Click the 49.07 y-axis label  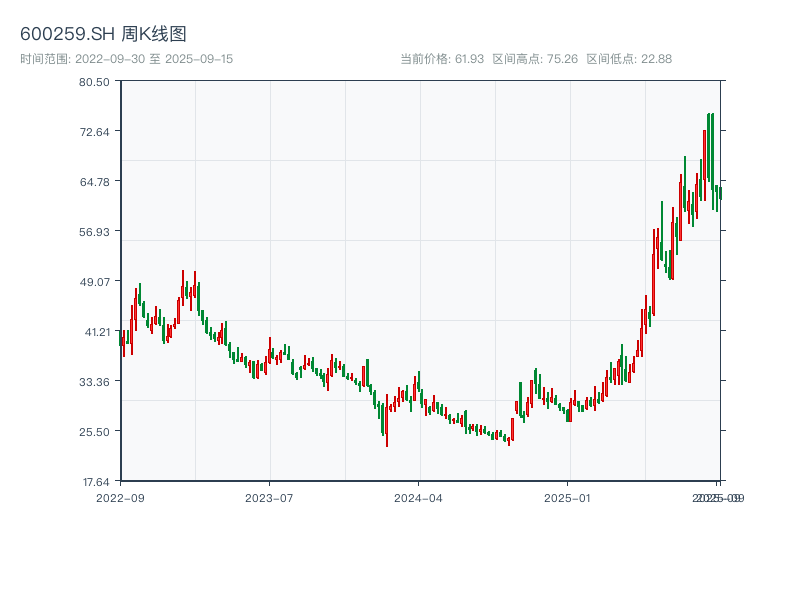(94, 282)
